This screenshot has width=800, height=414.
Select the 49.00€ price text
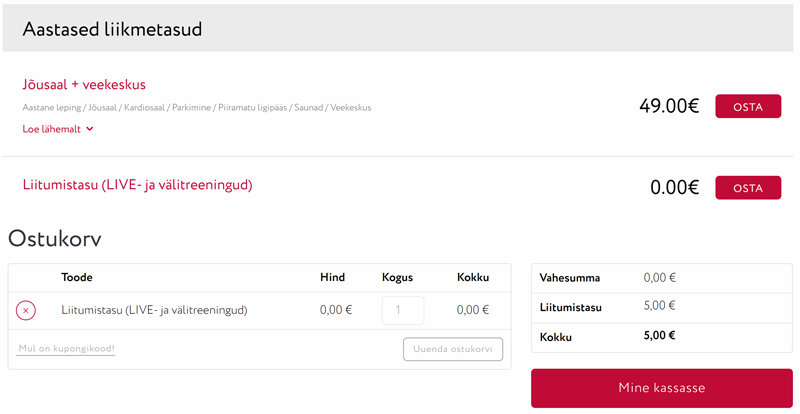point(669,106)
